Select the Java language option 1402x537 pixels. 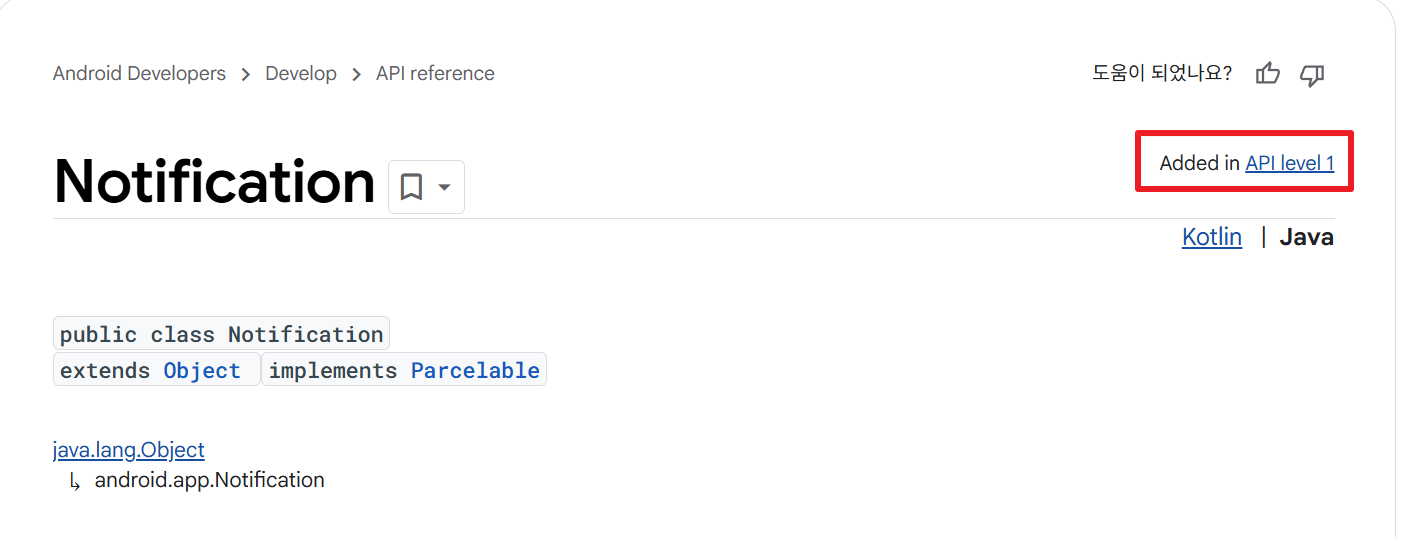1307,237
